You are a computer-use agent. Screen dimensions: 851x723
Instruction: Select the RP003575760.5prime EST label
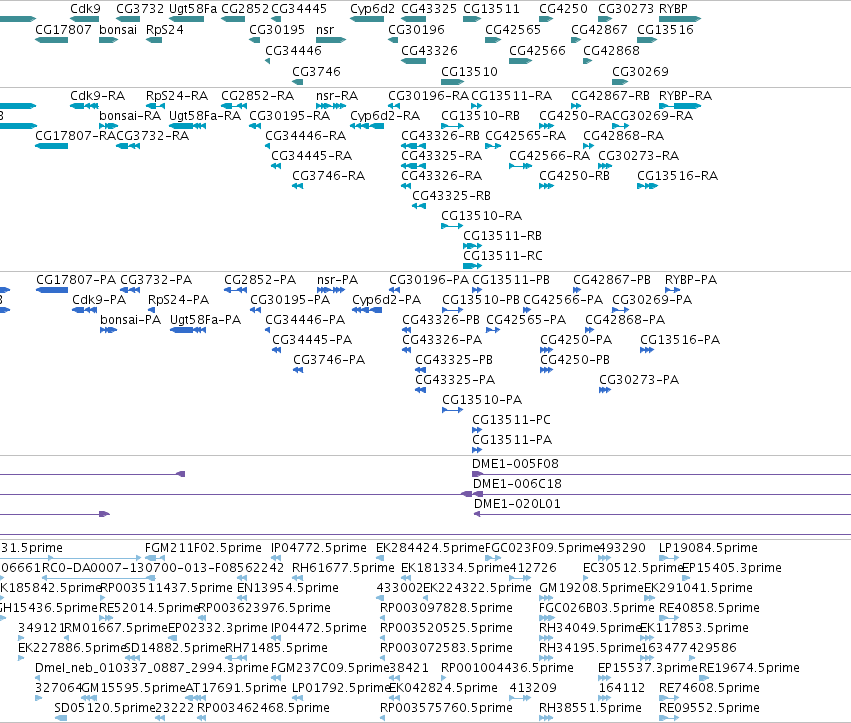(447, 708)
